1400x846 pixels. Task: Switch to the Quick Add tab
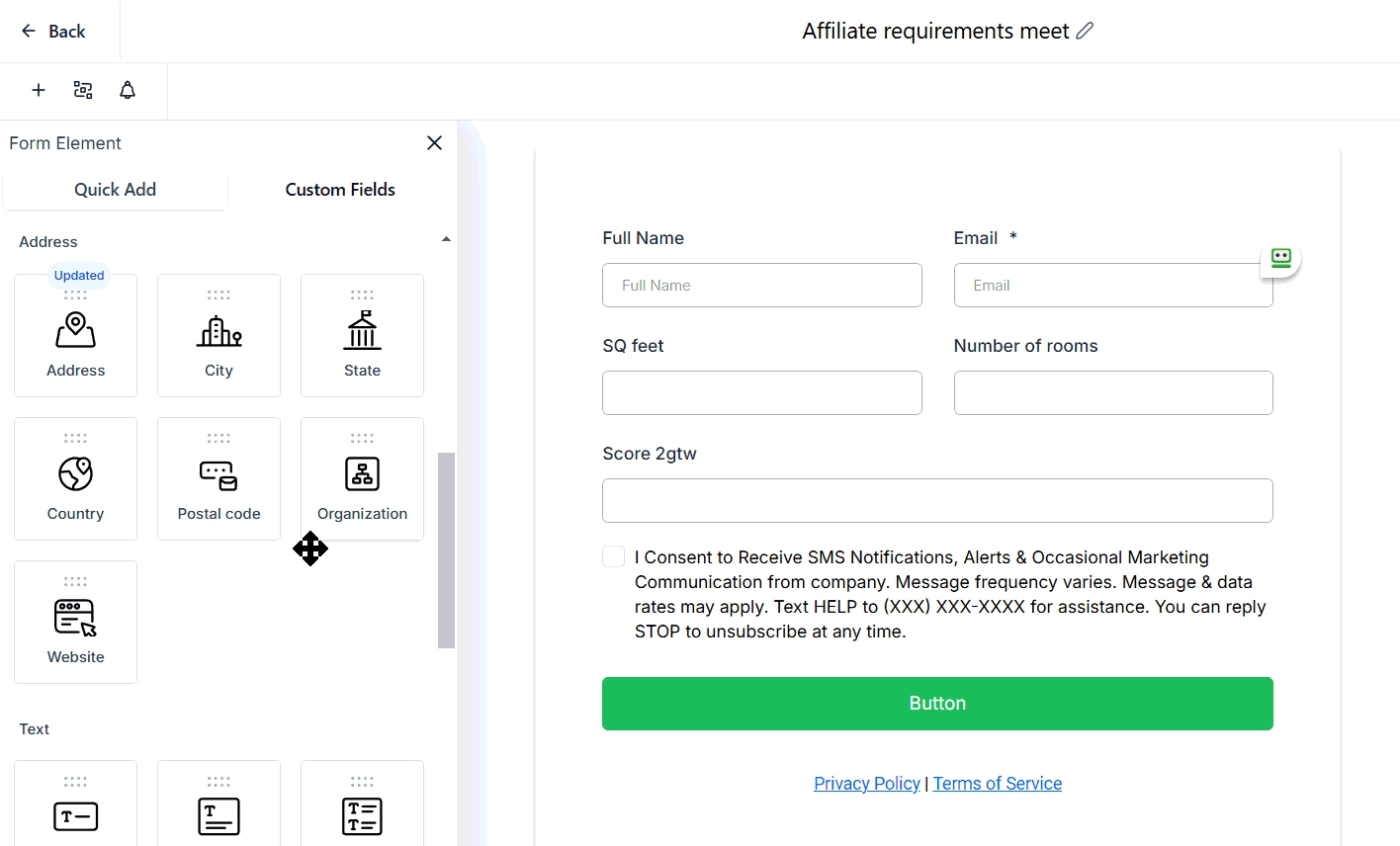pyautogui.click(x=115, y=190)
